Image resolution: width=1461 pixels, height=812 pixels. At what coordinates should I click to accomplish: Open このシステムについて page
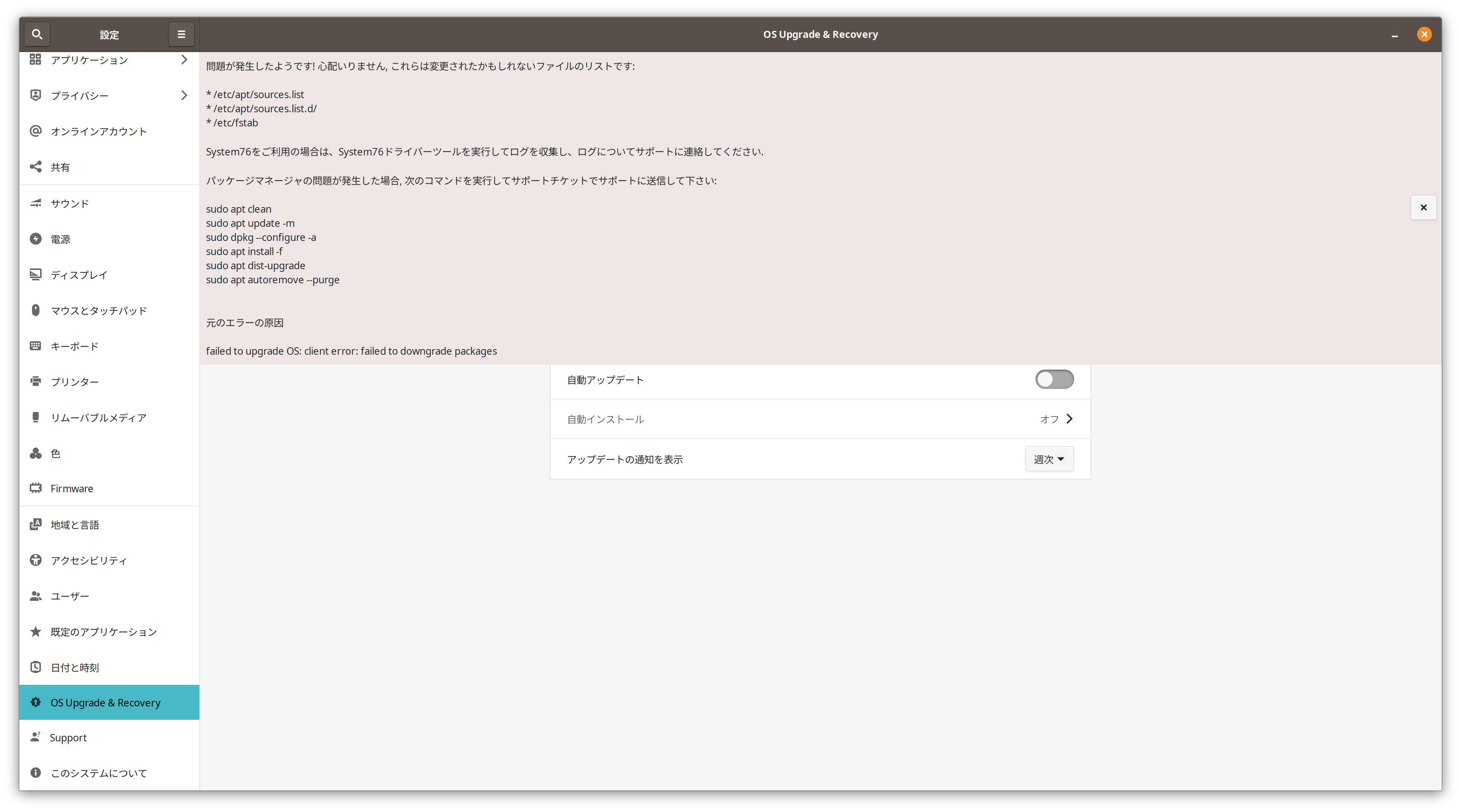click(x=99, y=773)
